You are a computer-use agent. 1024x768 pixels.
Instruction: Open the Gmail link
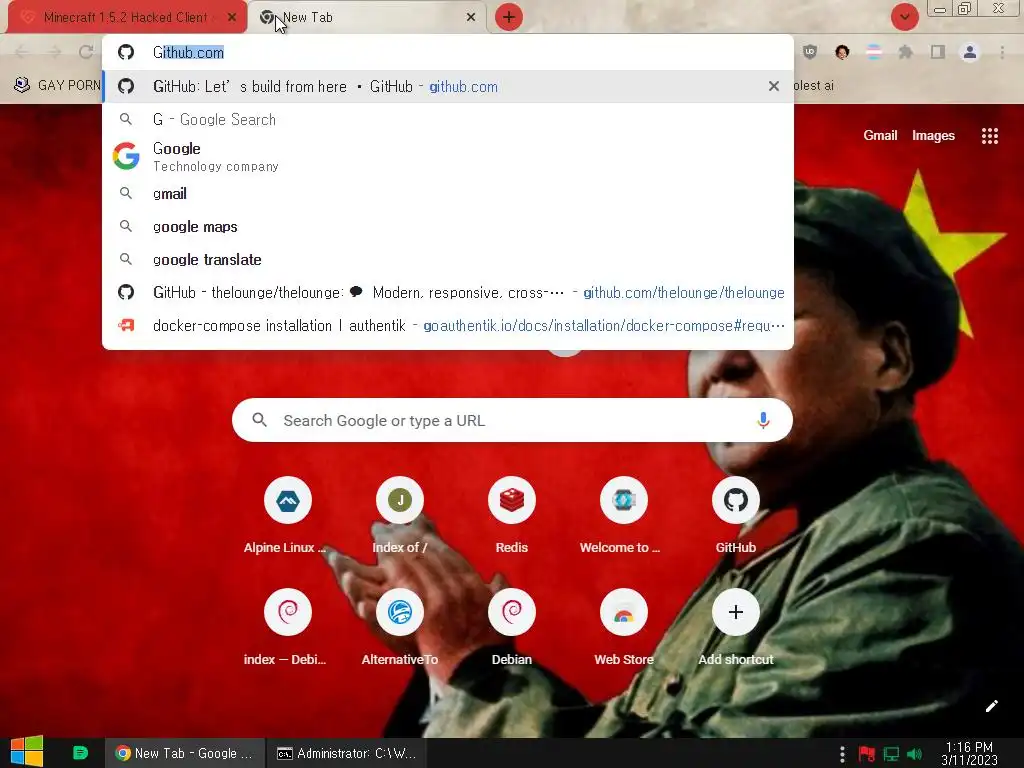(880, 136)
